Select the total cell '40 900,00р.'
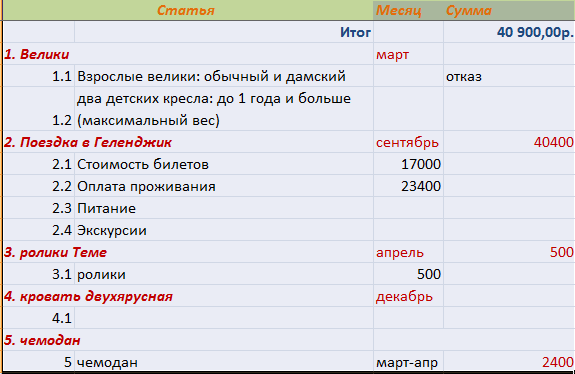 (x=509, y=32)
